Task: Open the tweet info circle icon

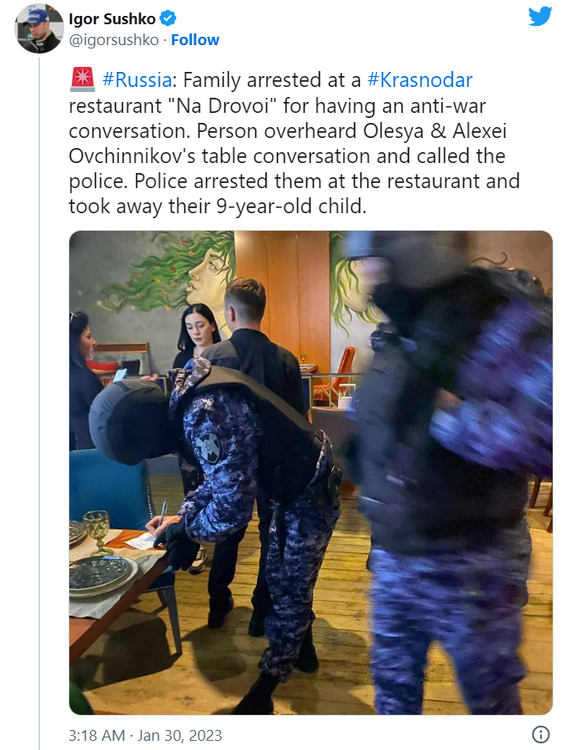Action: pyautogui.click(x=541, y=735)
